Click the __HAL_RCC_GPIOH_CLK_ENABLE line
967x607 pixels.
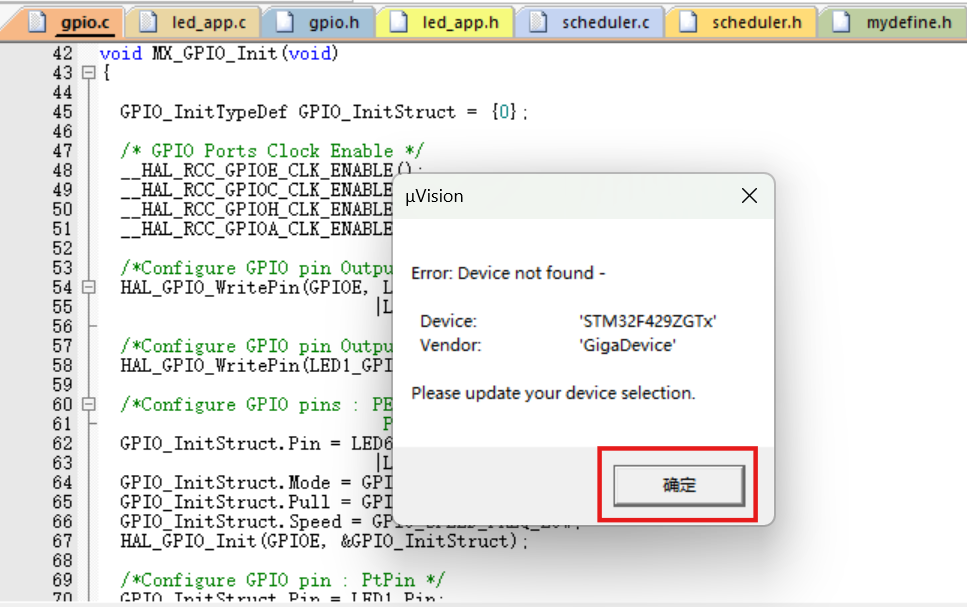click(x=257, y=210)
